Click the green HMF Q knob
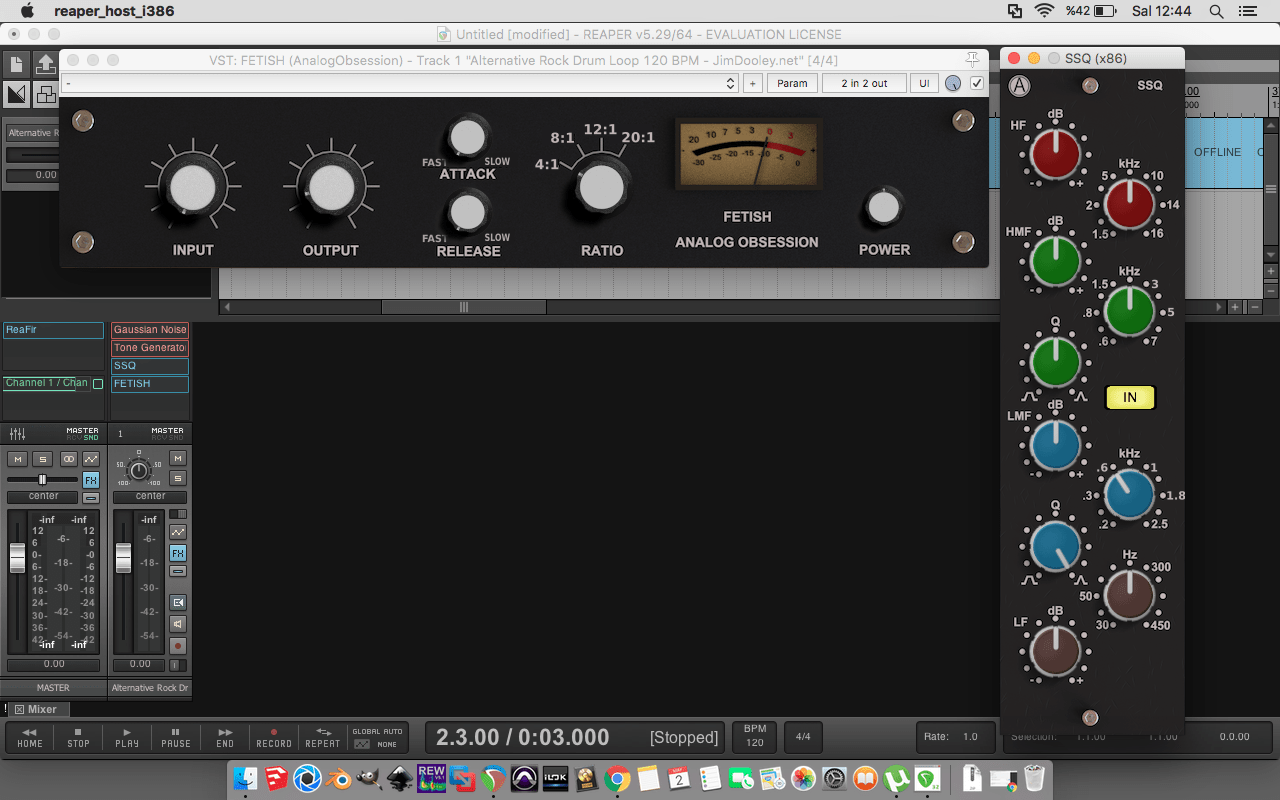 [1055, 361]
